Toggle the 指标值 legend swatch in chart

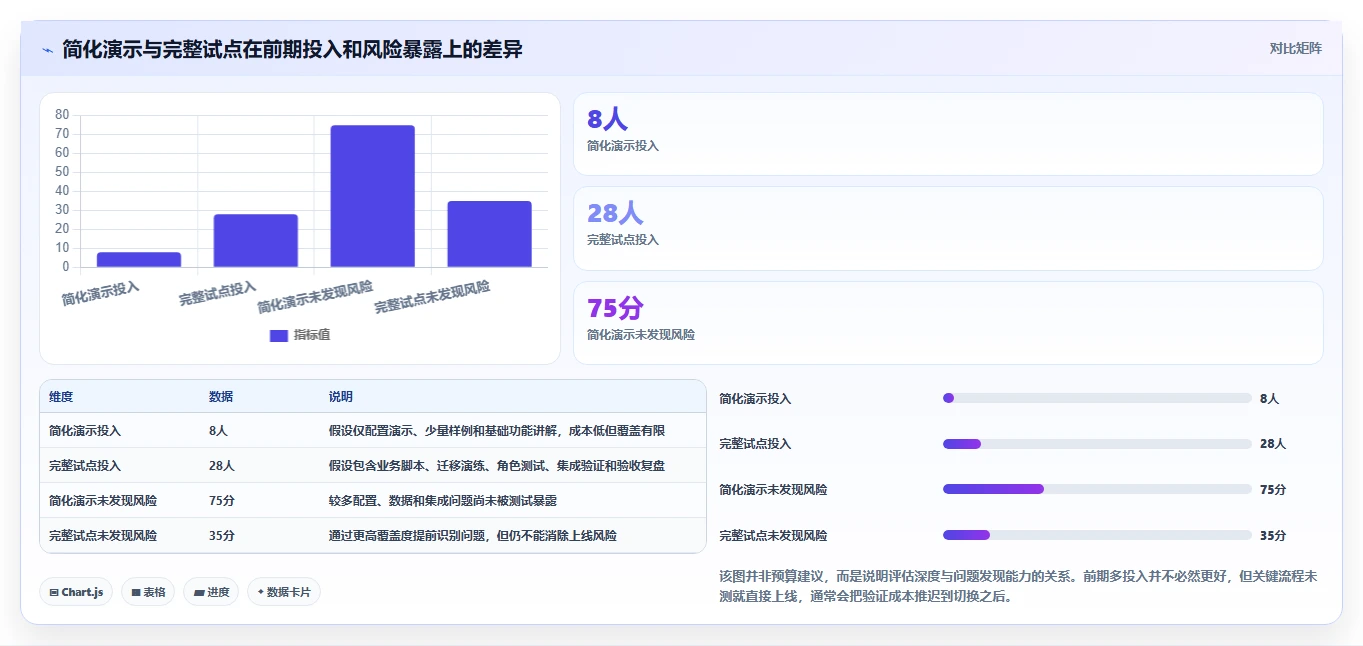[279, 336]
